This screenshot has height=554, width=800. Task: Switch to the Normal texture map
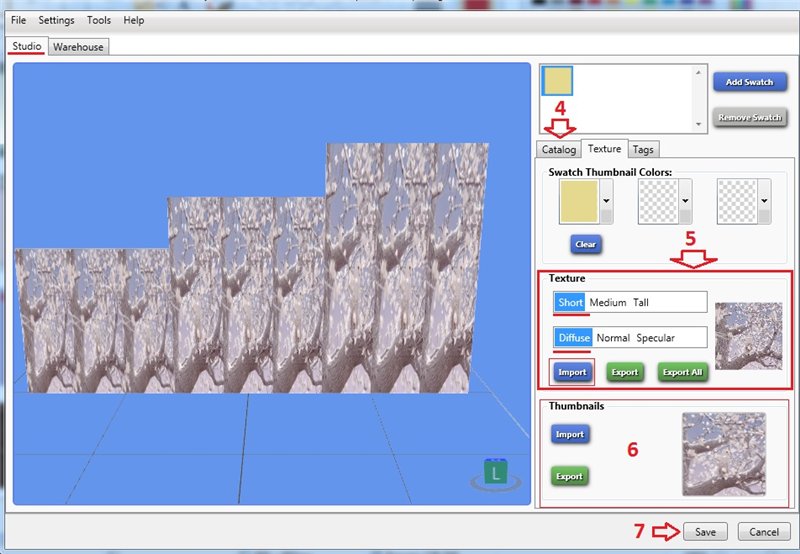[x=613, y=338]
